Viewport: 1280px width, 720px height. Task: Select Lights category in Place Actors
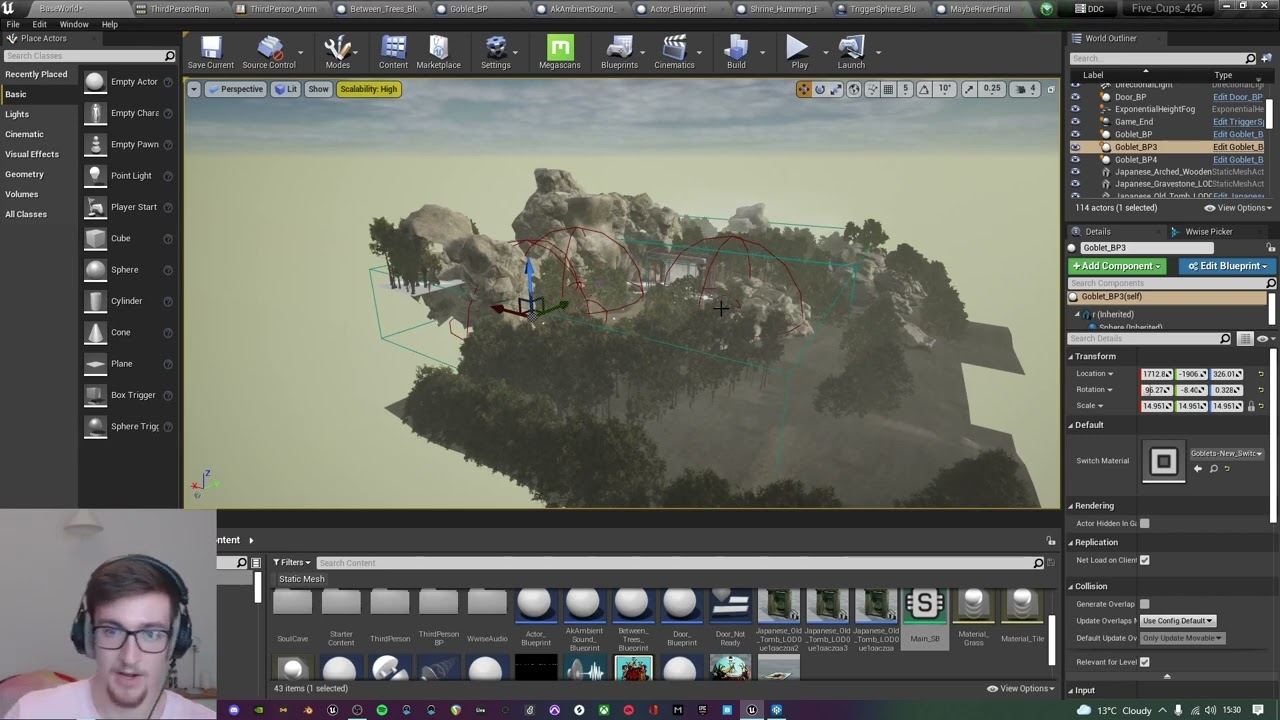(x=17, y=114)
